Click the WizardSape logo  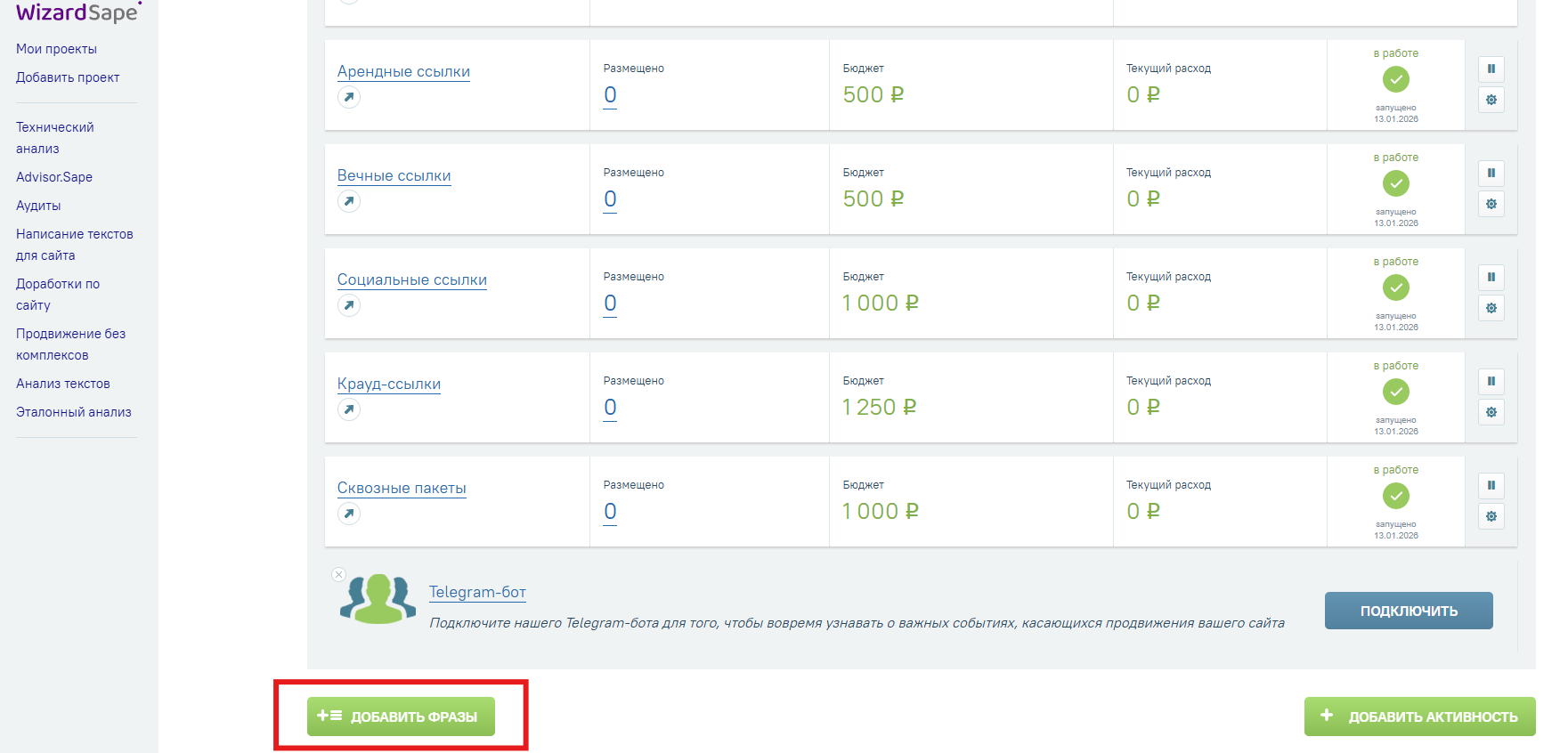[x=78, y=12]
